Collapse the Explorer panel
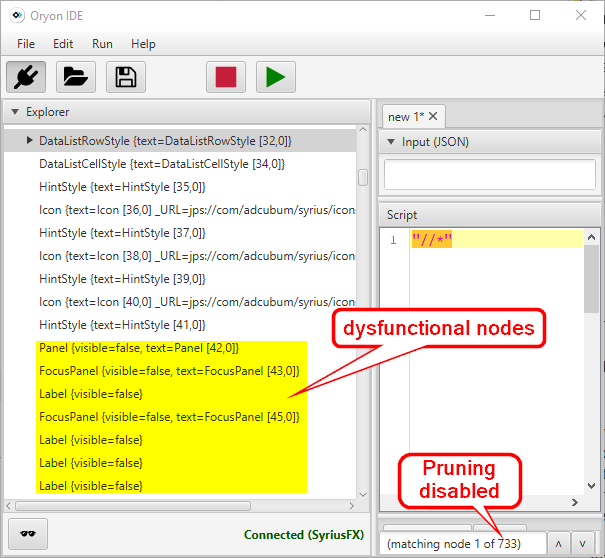The image size is (605, 558). click(13, 112)
